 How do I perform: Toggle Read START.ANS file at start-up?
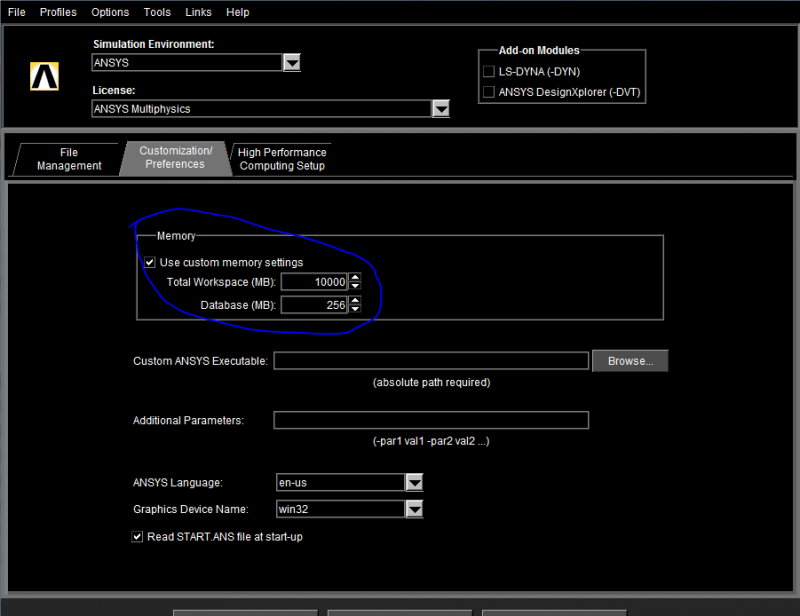[x=137, y=537]
